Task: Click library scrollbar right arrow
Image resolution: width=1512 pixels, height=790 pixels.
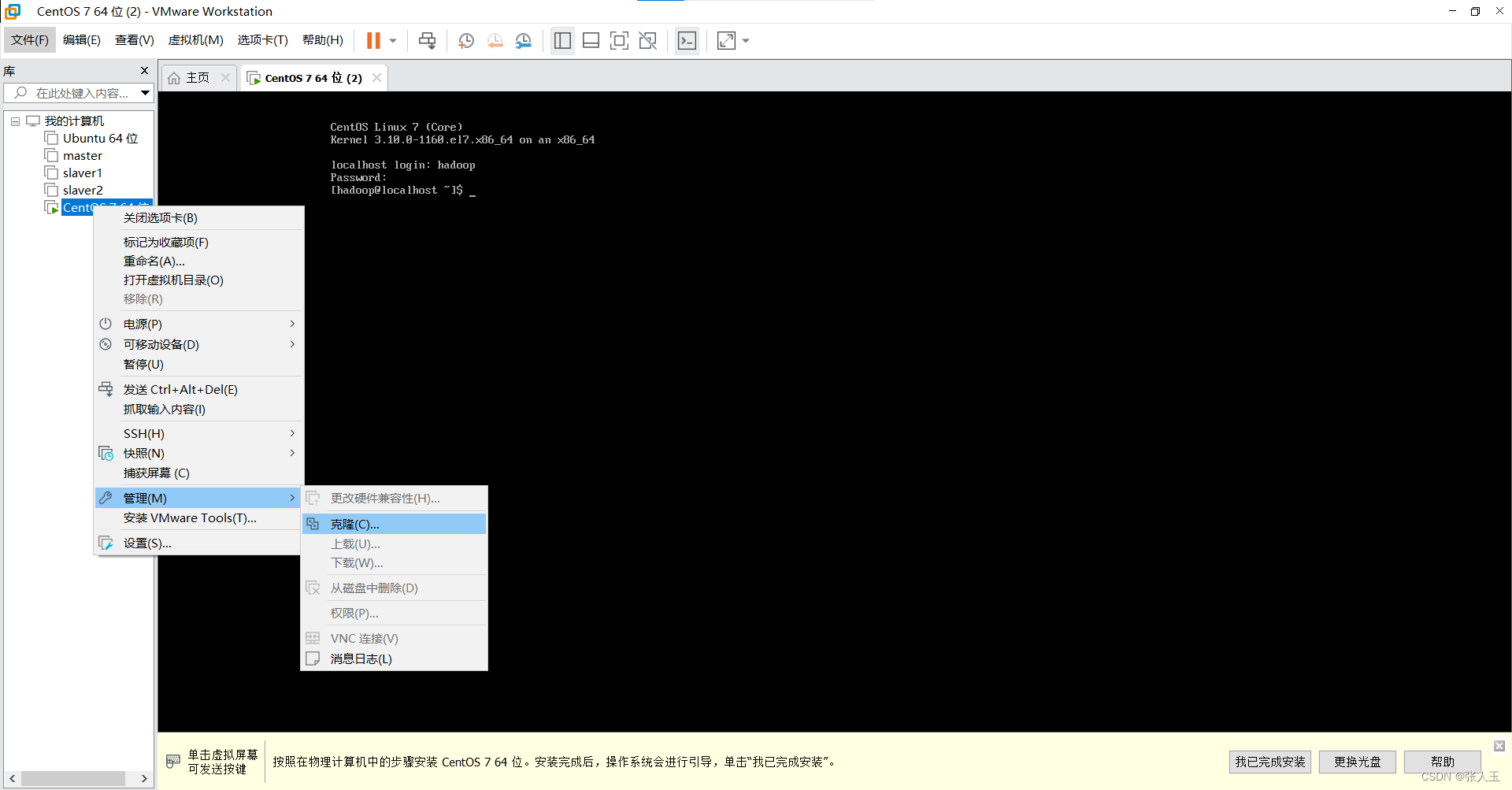Action: (x=144, y=778)
